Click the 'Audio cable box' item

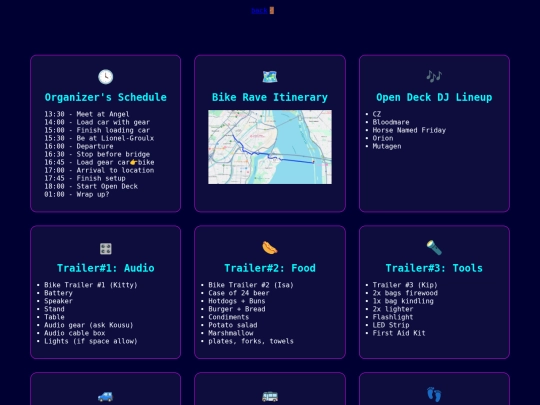point(75,333)
